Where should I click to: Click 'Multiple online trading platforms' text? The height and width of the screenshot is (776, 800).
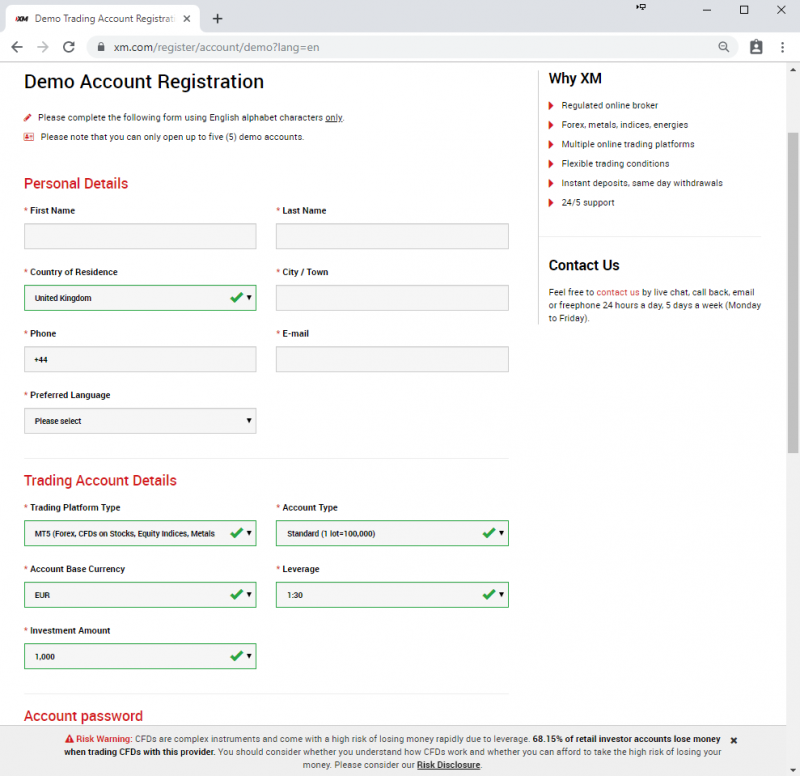tap(628, 144)
